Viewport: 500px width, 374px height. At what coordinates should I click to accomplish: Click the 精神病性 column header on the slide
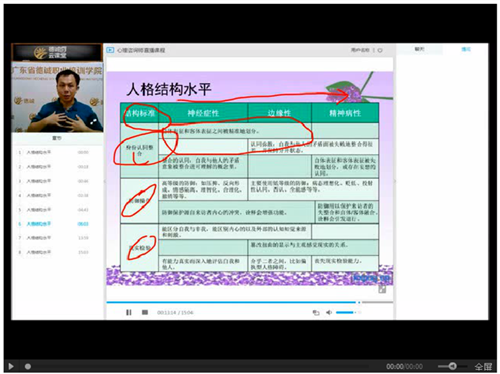pyautogui.click(x=345, y=113)
